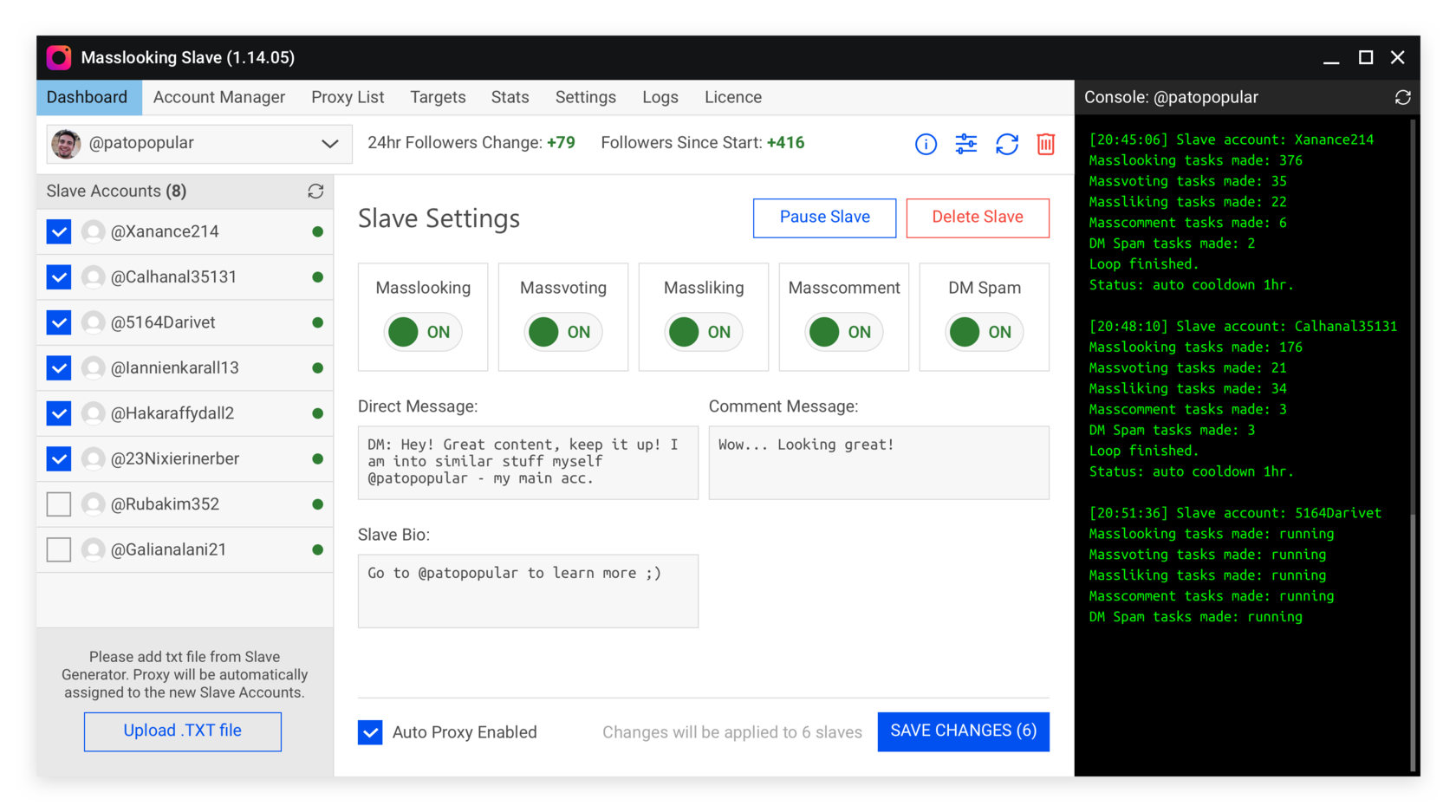The height and width of the screenshot is (812, 1456).
Task: Uncheck the @Xanance214 slave checkbox
Action: [59, 232]
